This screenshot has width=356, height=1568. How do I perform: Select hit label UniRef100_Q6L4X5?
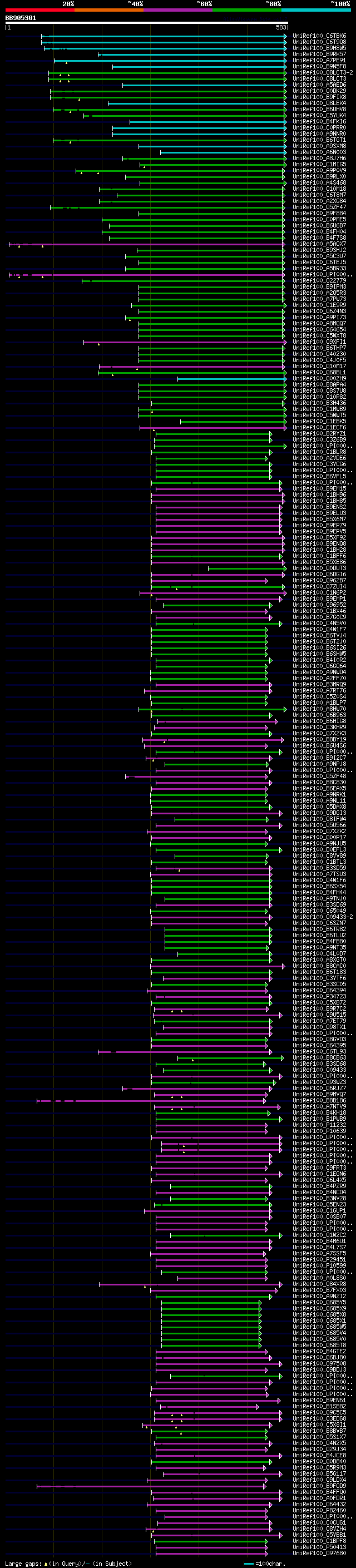(319, 1180)
